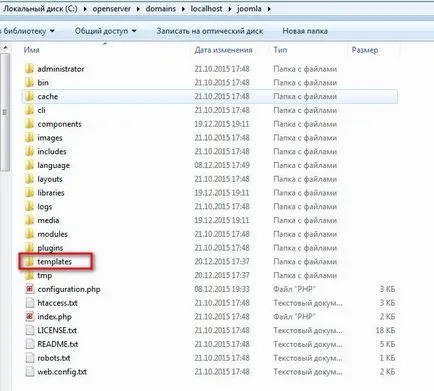Screen dimensions: 434x391
Task: Select the libraries folder icon
Action: [x=29, y=193]
